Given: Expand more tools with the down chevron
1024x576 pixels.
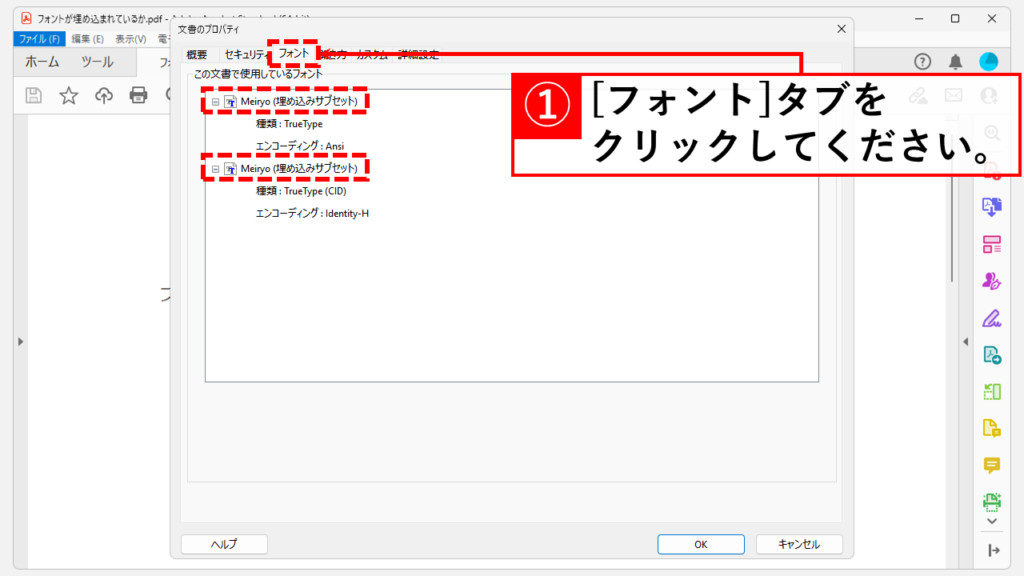Looking at the screenshot, I should [x=992, y=521].
